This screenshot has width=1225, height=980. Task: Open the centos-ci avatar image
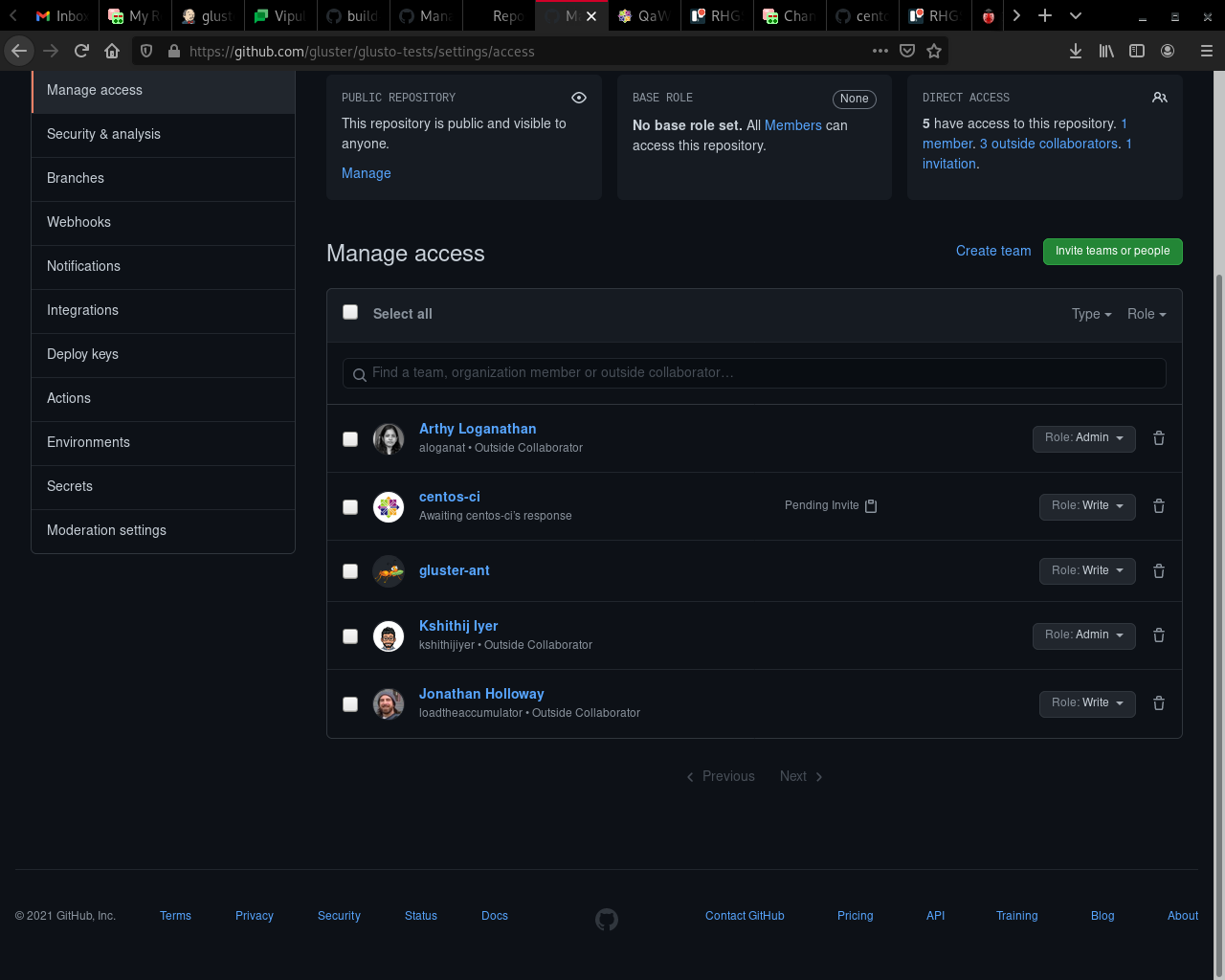389,506
